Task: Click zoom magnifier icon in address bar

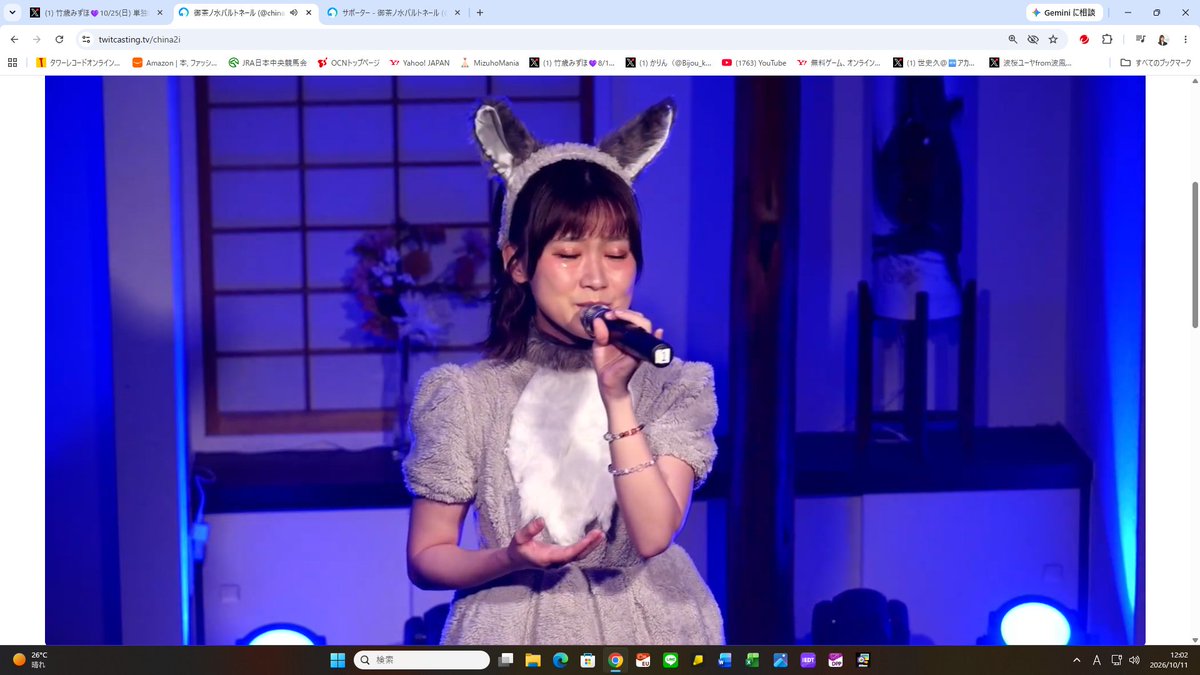Action: [1012, 39]
